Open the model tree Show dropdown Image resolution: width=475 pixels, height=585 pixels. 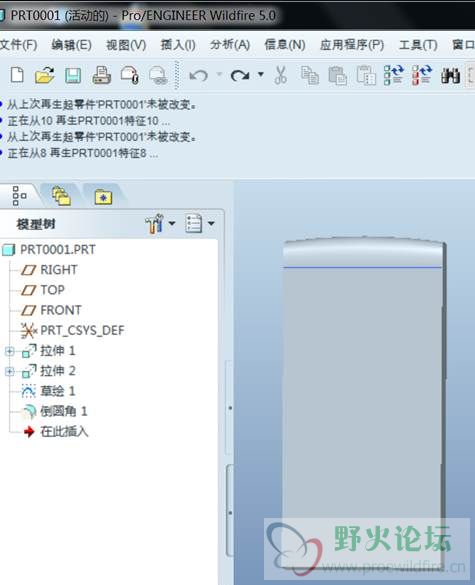pos(200,224)
